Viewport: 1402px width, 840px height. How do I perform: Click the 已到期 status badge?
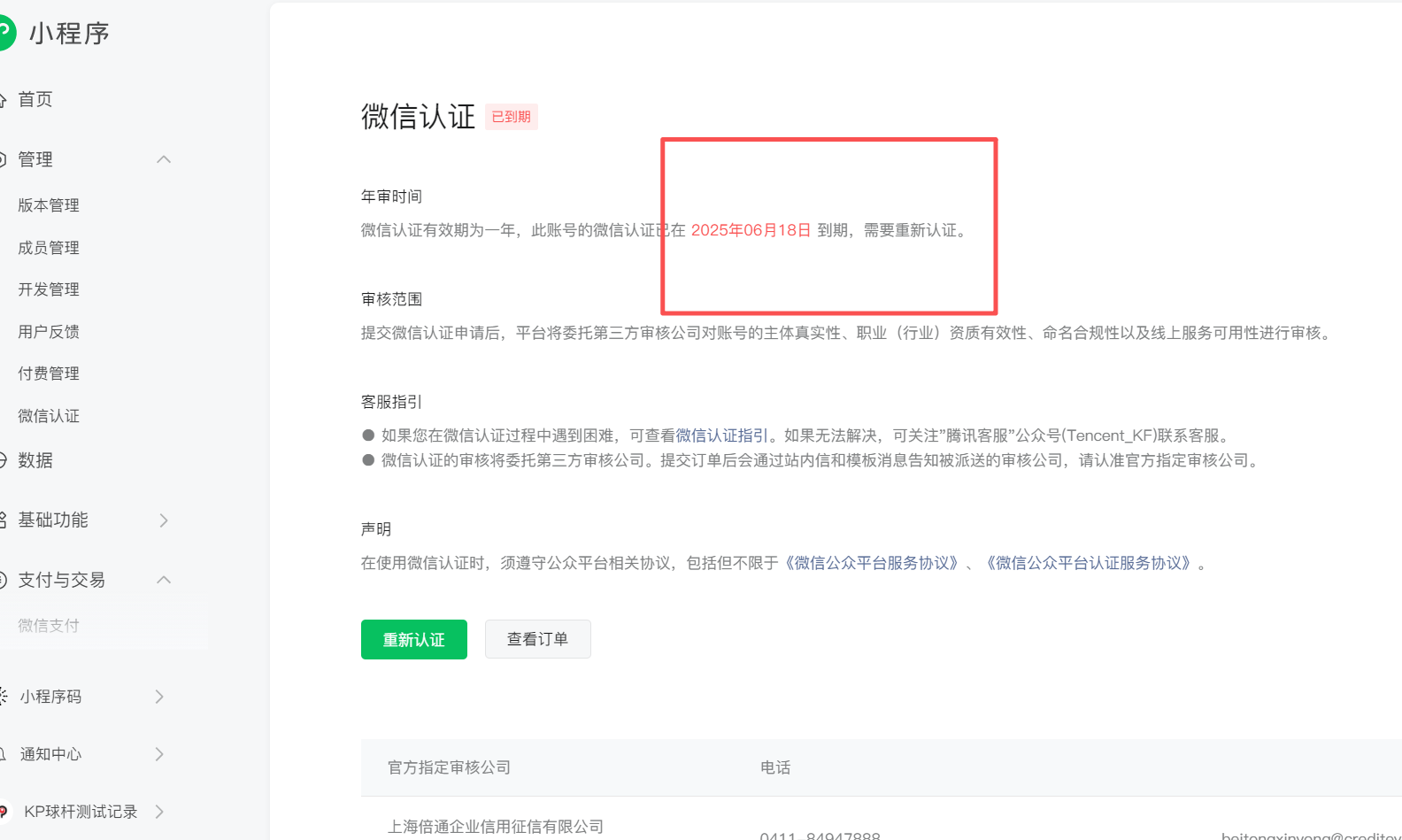click(512, 117)
